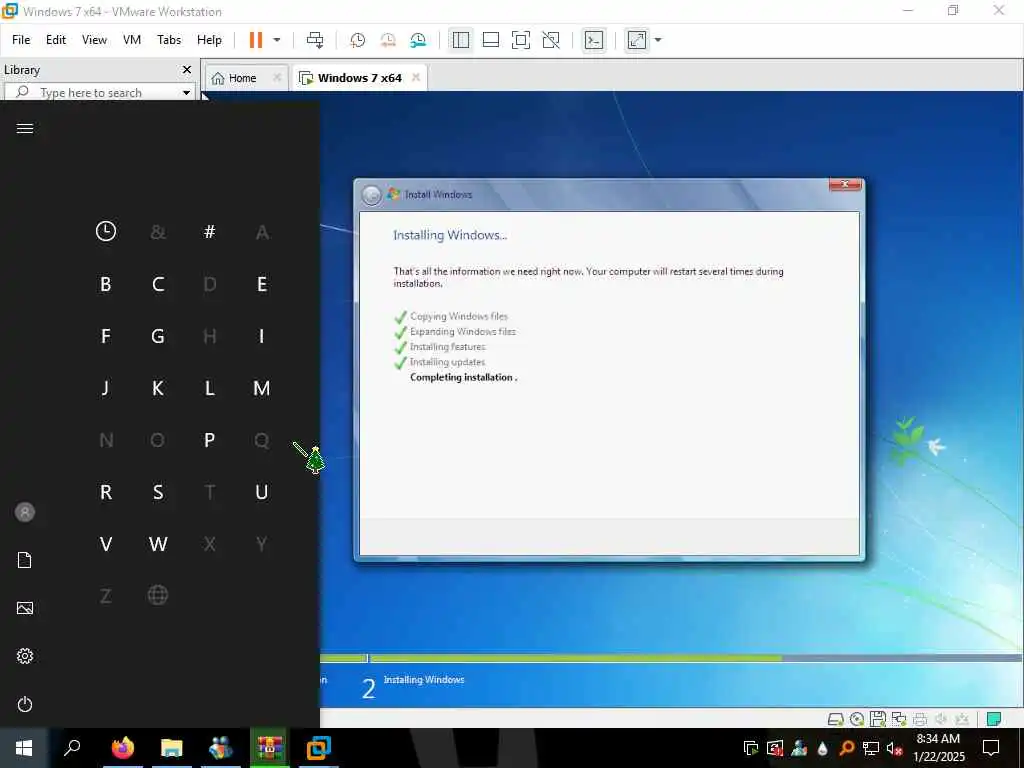The height and width of the screenshot is (768, 1024).
Task: Jump to letter I in app list
Action: (x=262, y=336)
